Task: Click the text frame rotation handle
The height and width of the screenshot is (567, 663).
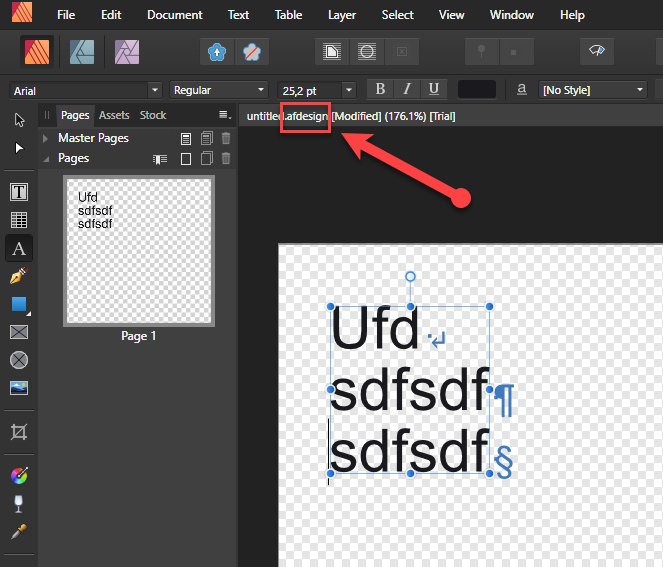Action: click(x=410, y=277)
